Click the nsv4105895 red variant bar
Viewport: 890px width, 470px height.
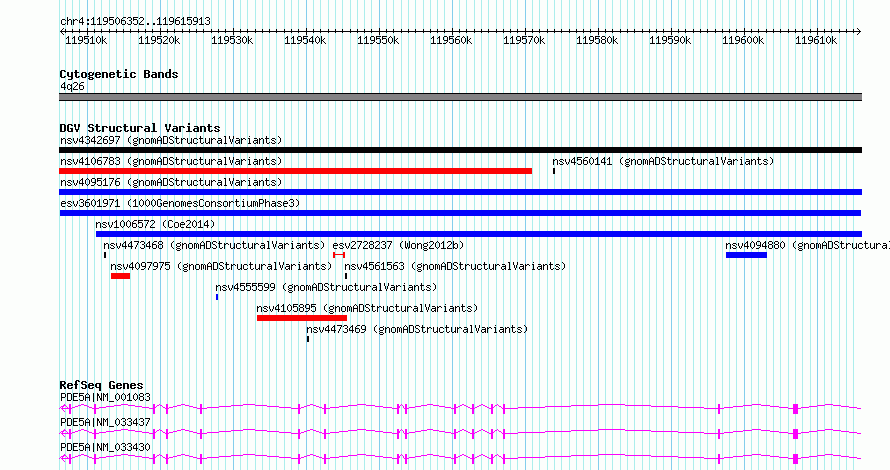click(x=302, y=318)
